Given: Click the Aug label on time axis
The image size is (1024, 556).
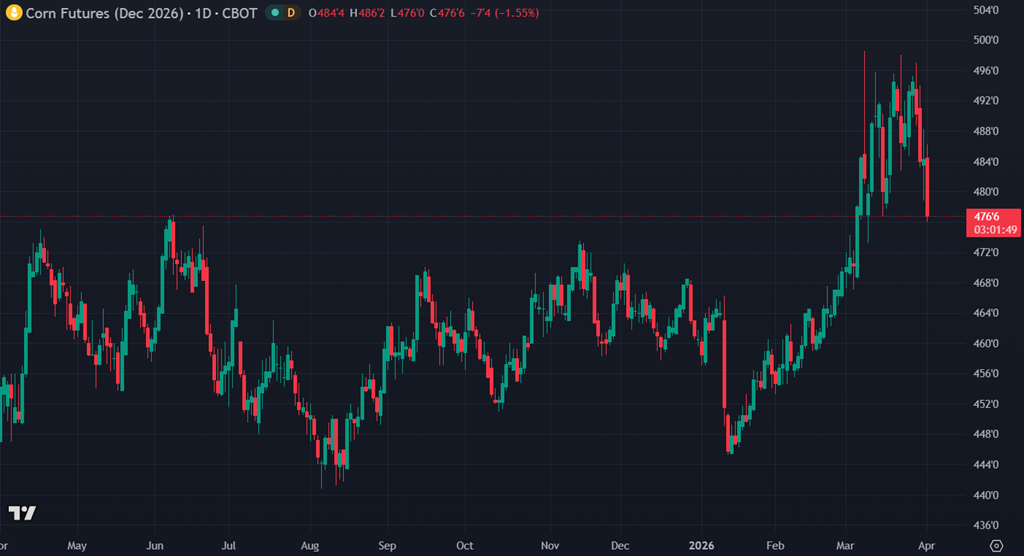Looking at the screenshot, I should (x=309, y=546).
